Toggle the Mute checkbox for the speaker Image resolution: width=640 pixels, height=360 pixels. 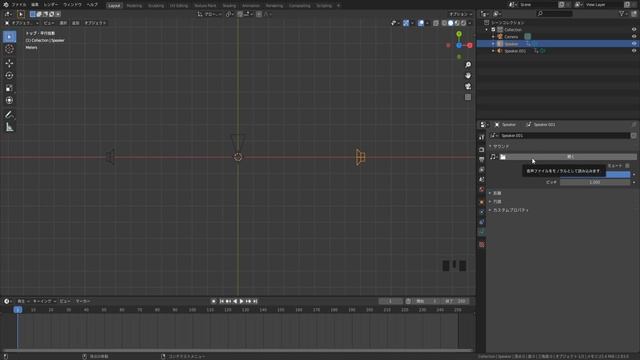point(627,165)
